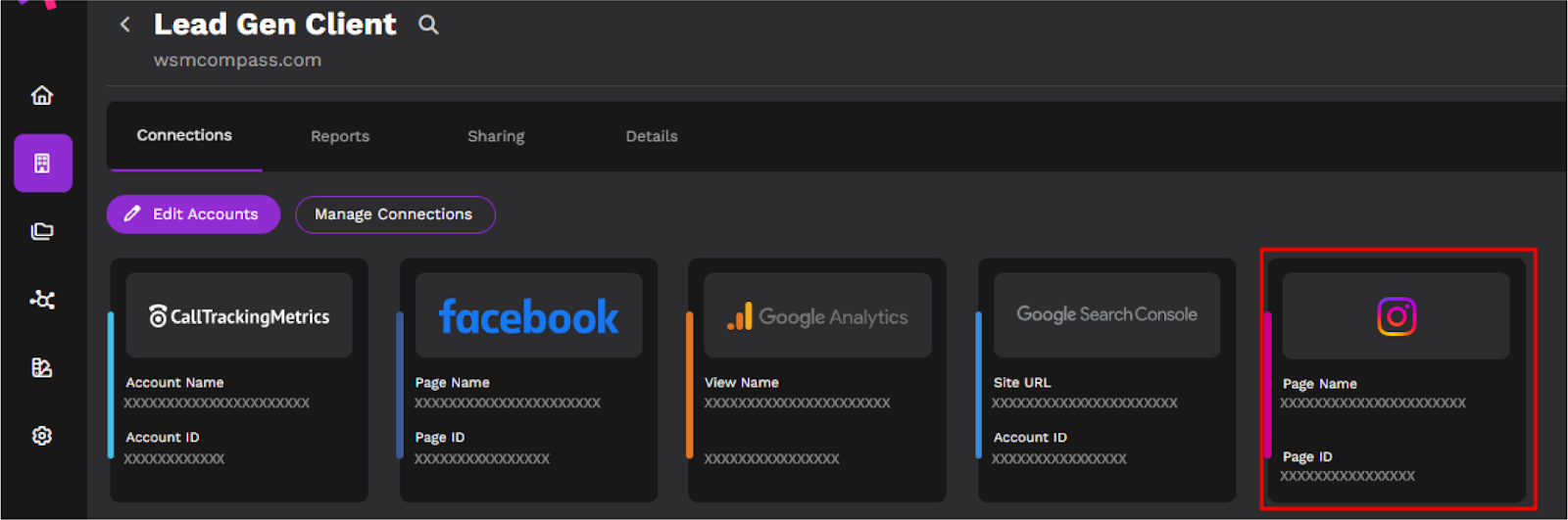Select the Google Analytics connection card
The height and width of the screenshot is (520, 1568).
tap(817, 380)
